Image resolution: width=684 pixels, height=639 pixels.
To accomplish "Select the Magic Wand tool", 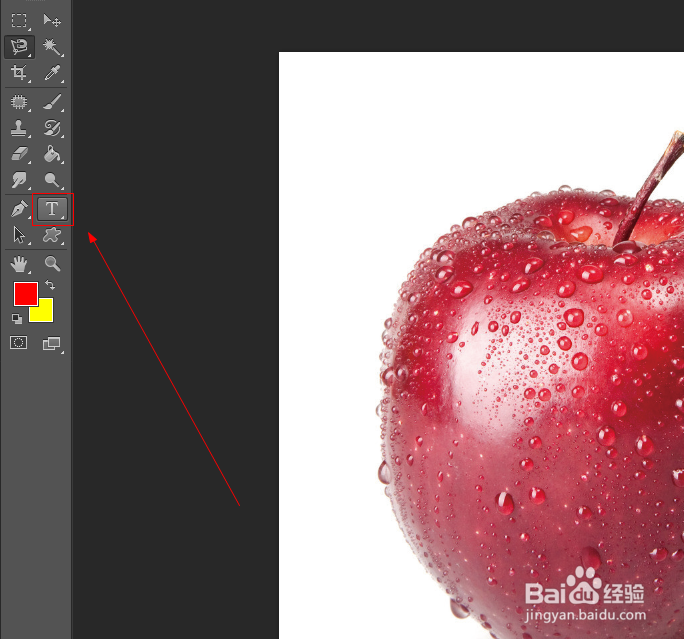I will point(52,47).
